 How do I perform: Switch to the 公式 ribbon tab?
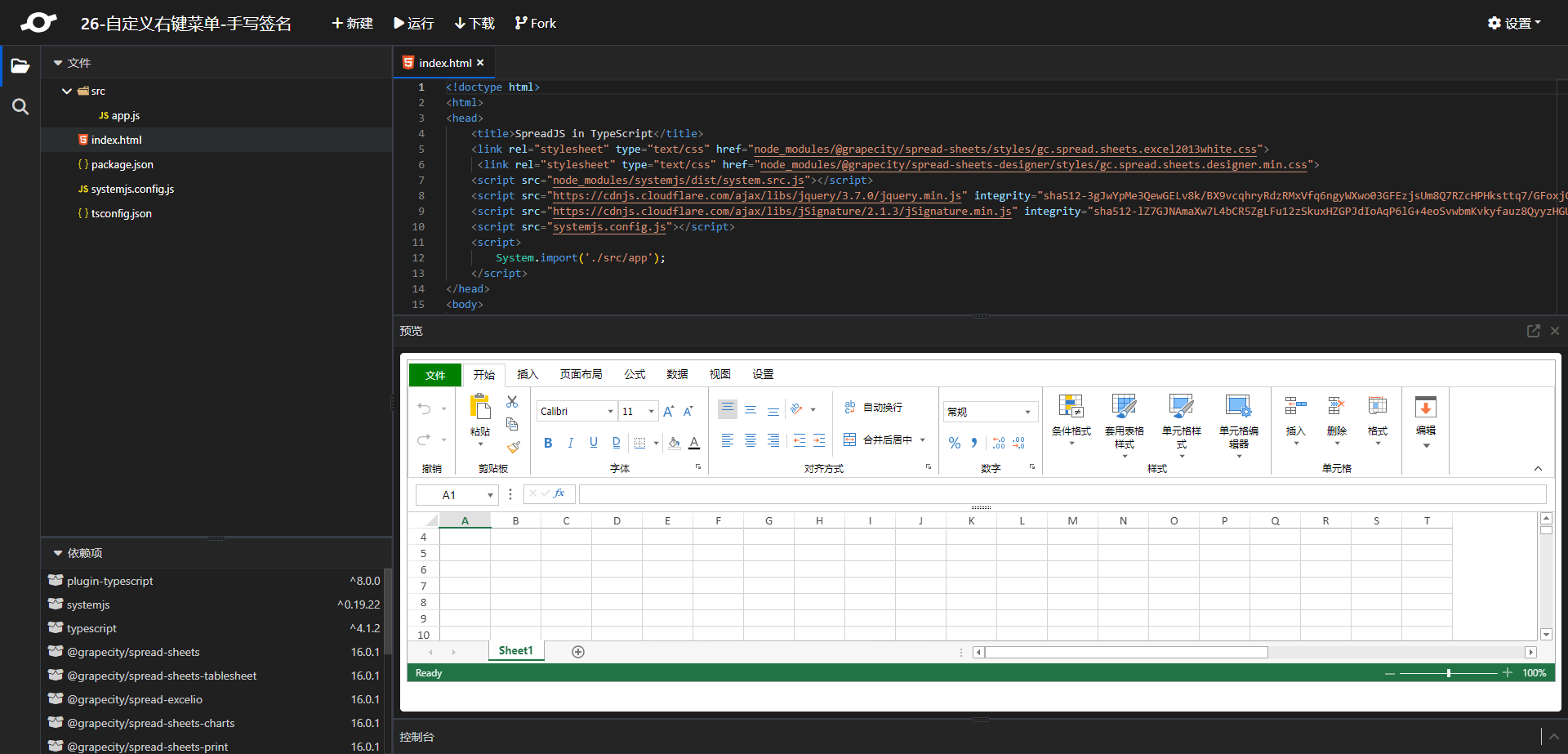point(635,374)
